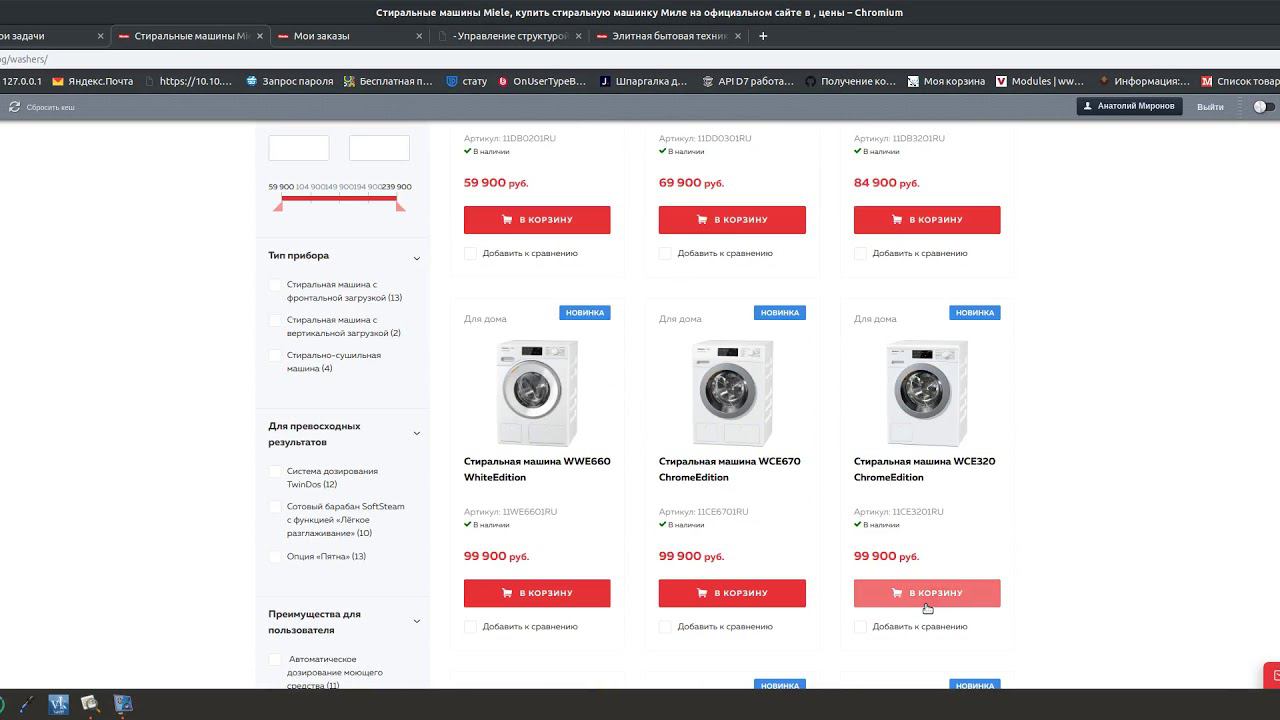Open the https://10.10.... bookmark

[x=188, y=81]
